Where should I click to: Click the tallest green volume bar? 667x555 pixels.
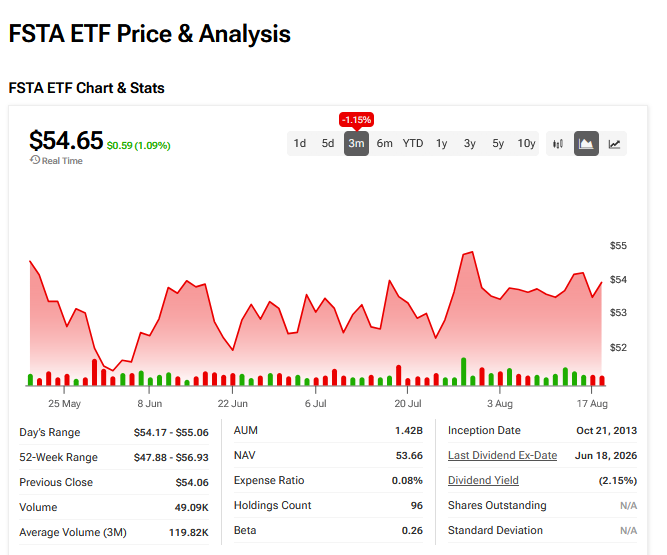pos(464,372)
